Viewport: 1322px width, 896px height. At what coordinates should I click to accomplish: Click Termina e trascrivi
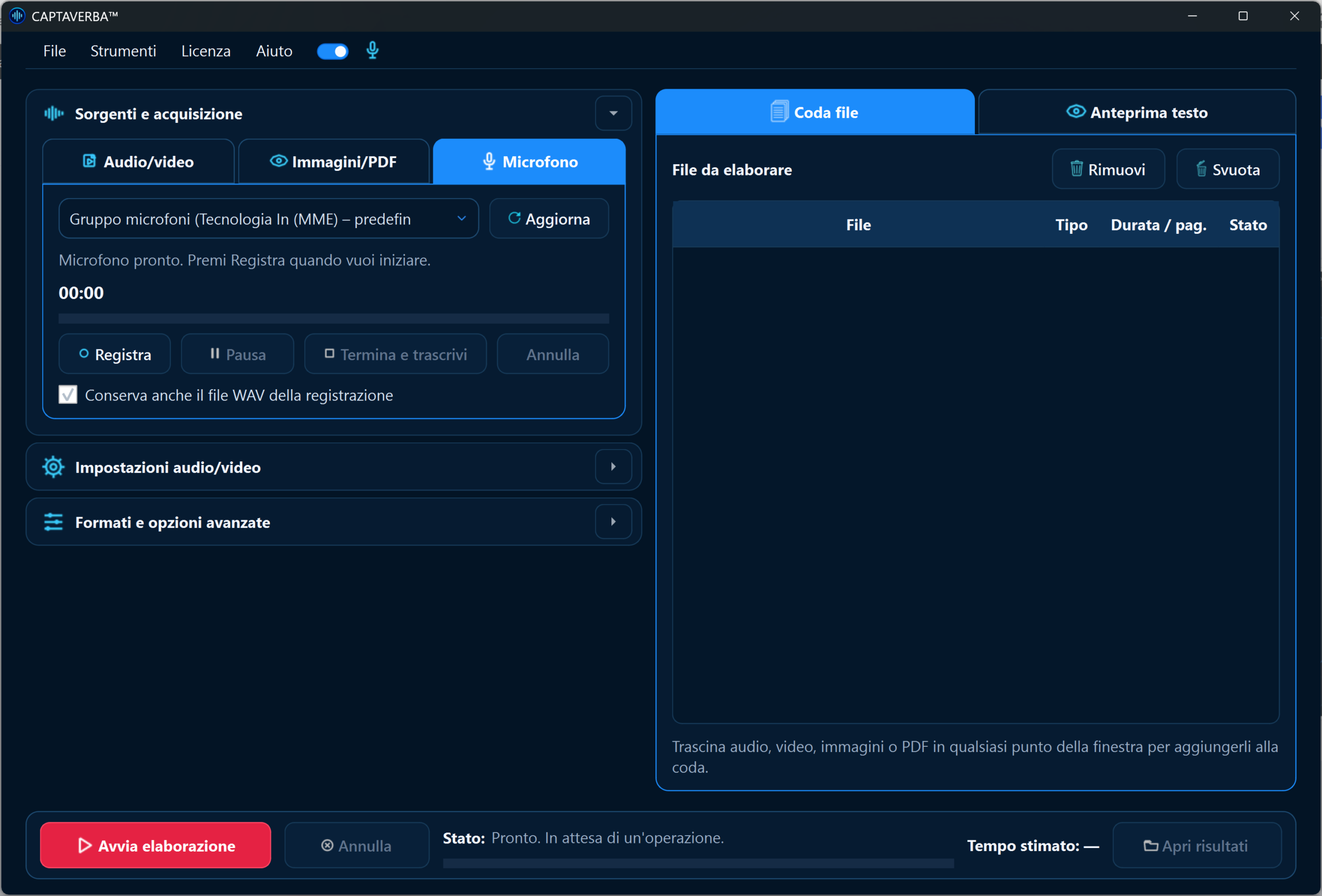pos(396,354)
